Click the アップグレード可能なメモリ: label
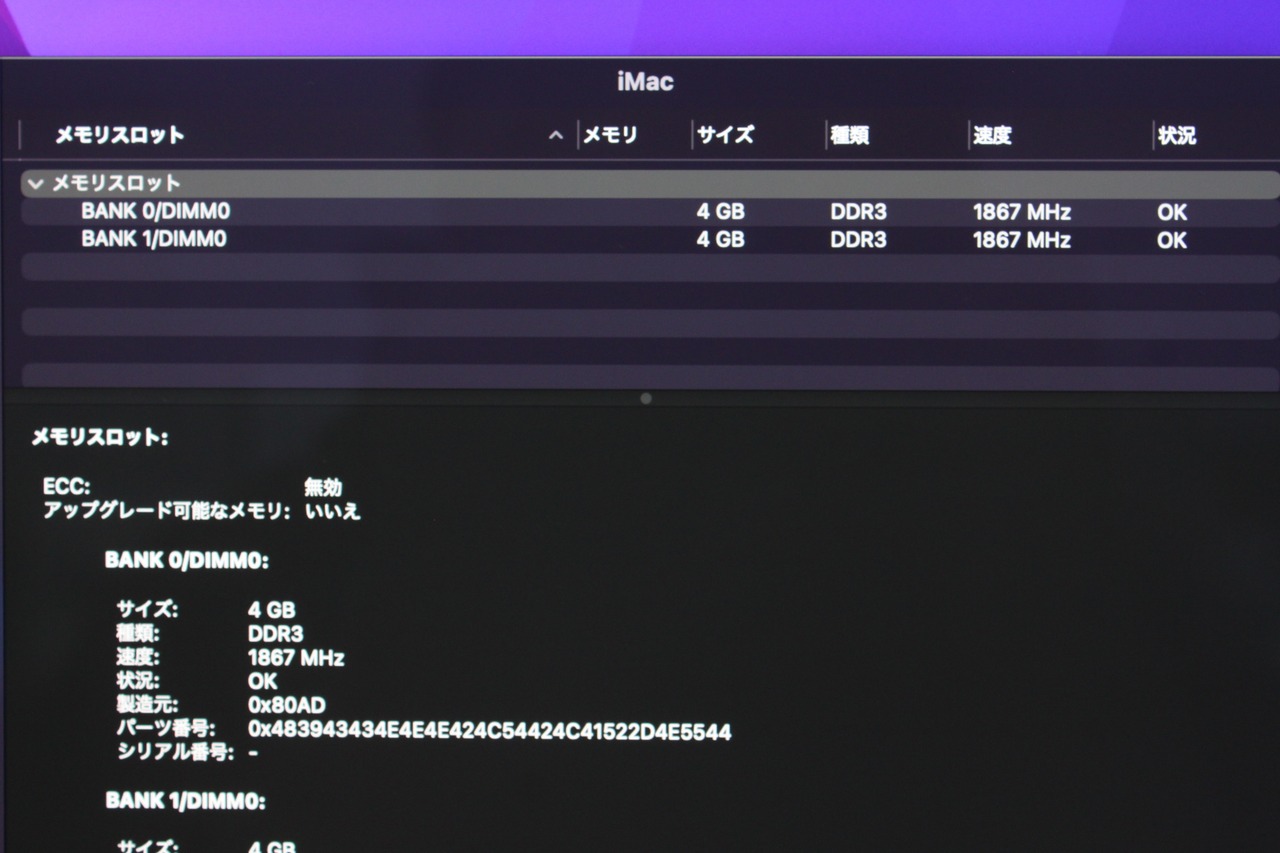The height and width of the screenshot is (853, 1280). [167, 511]
